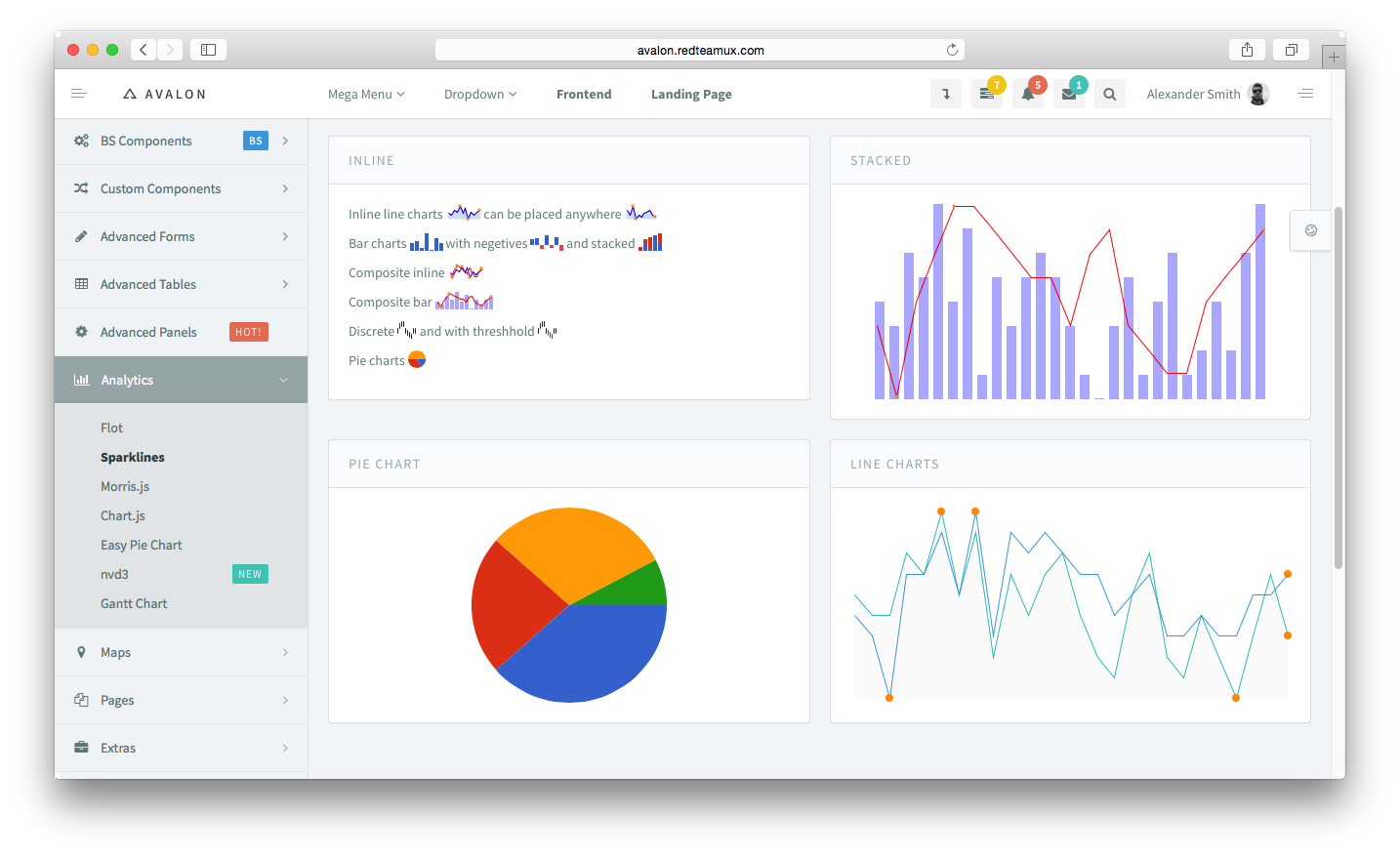Click the BS badge on BS Components
1400x857 pixels.
click(x=256, y=141)
